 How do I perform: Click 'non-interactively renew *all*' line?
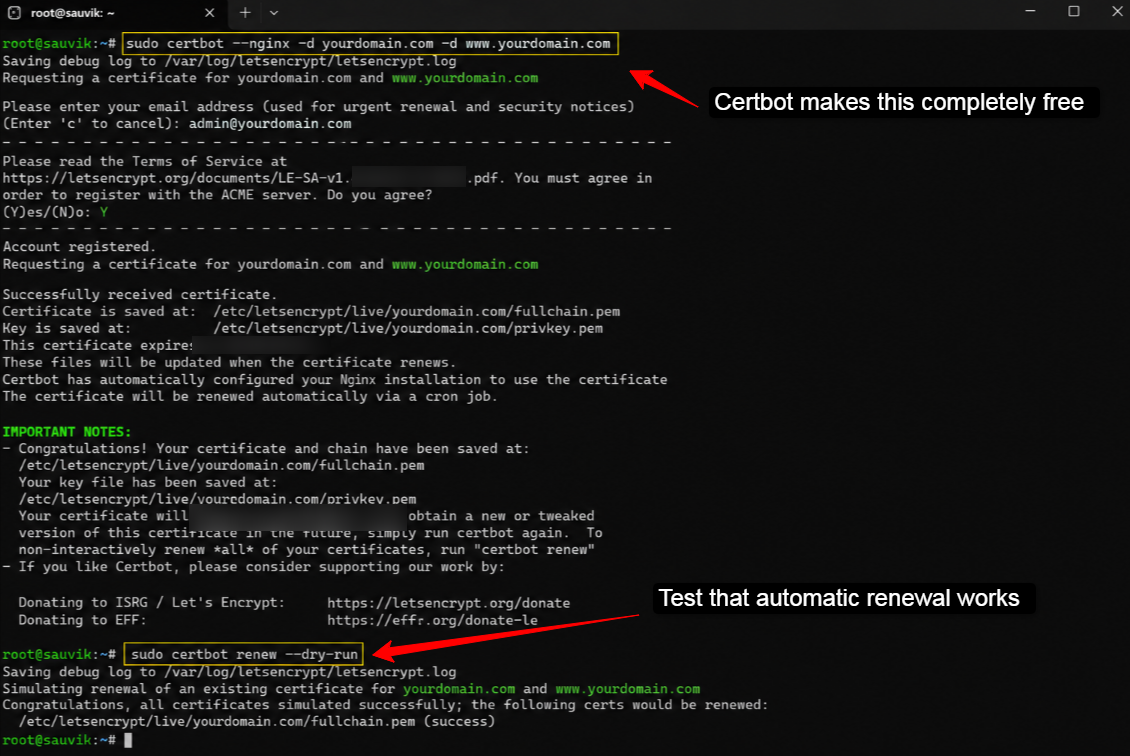(x=306, y=550)
